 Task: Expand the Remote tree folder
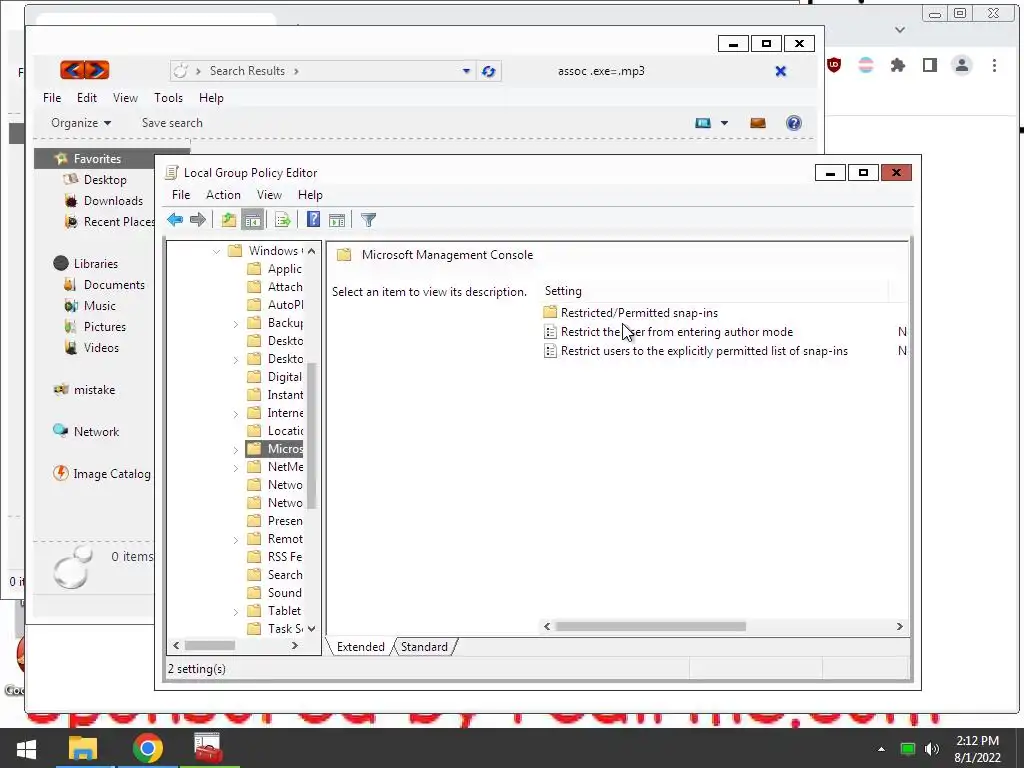click(236, 540)
